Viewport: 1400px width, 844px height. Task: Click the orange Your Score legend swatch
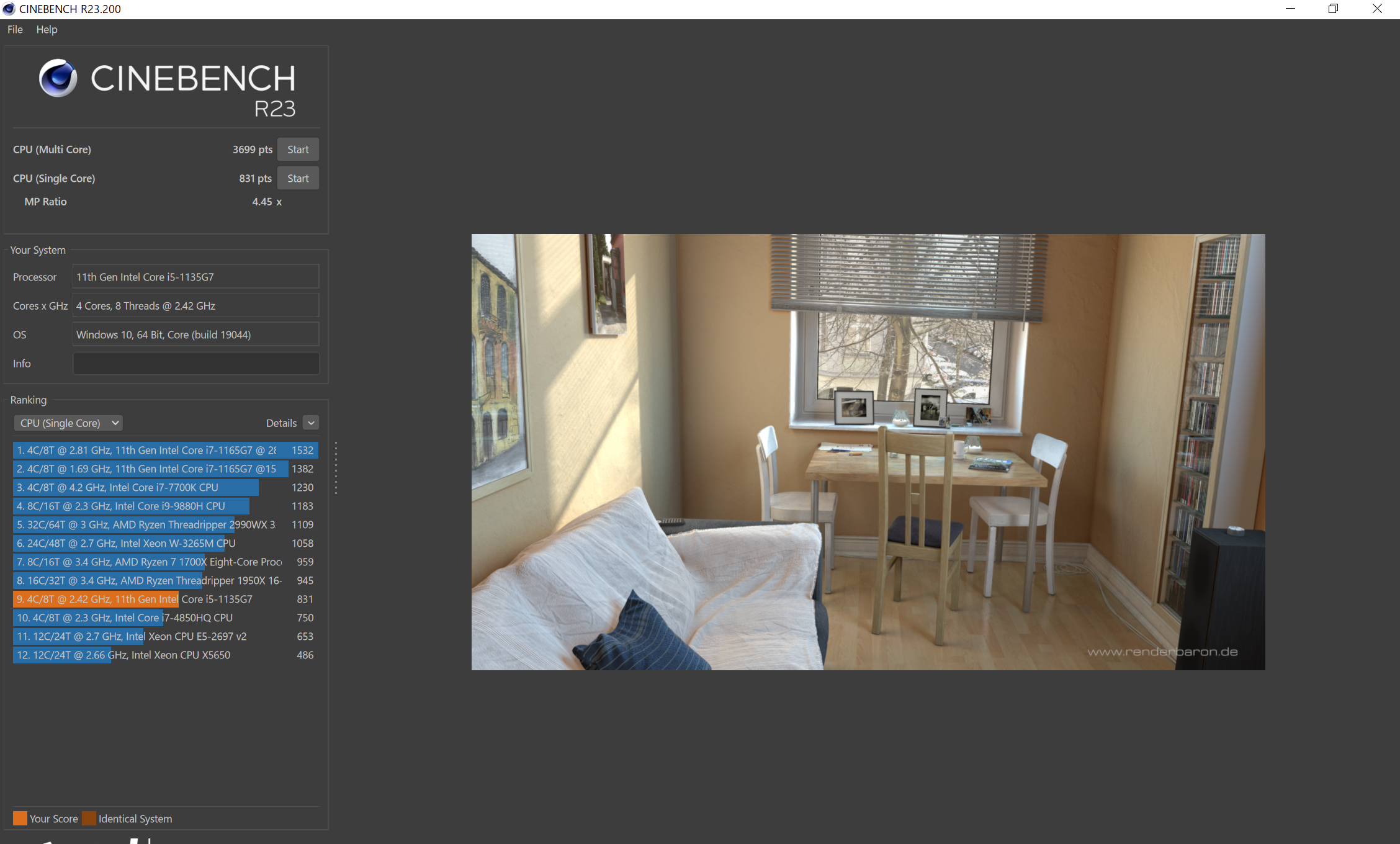tap(20, 819)
